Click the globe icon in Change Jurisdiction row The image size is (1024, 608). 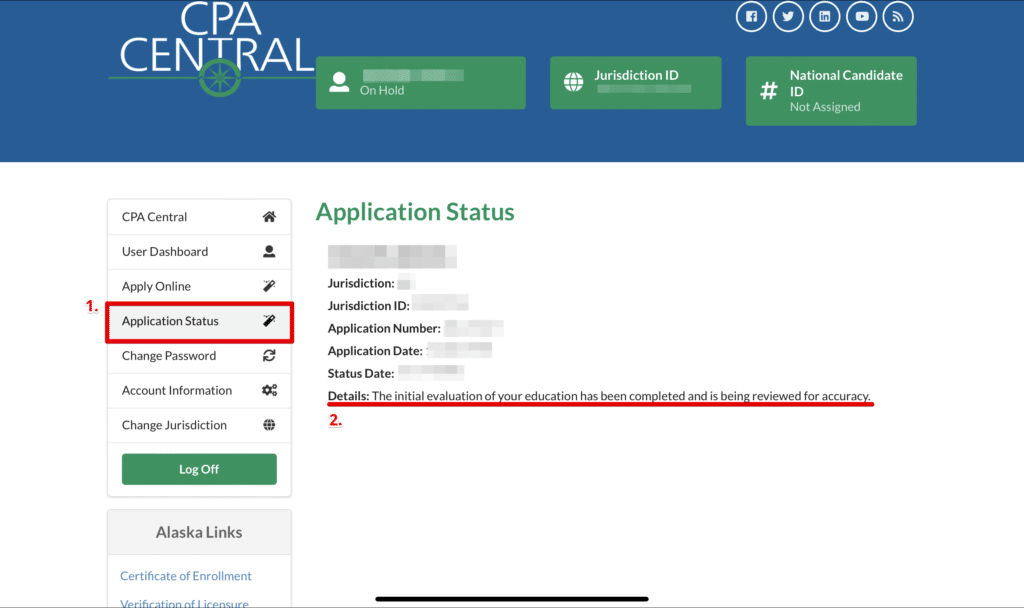269,424
